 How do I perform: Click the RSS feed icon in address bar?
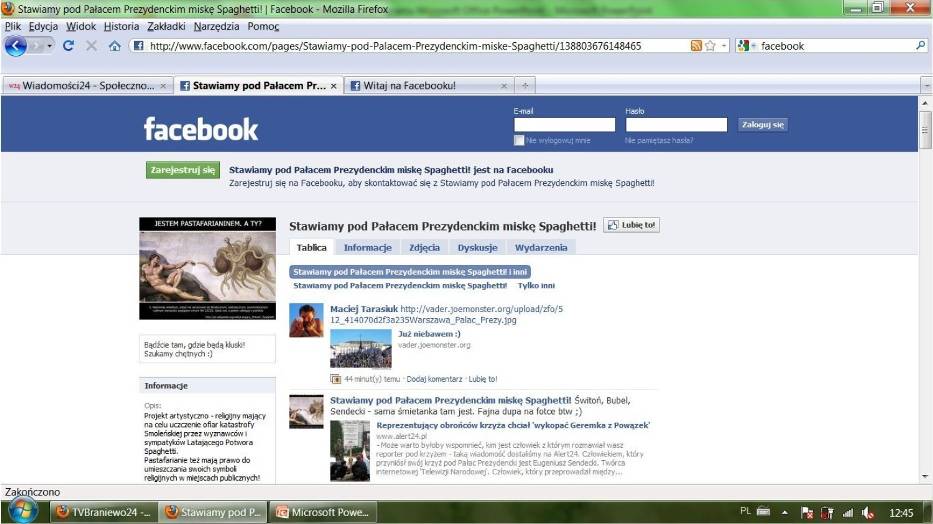pos(696,46)
